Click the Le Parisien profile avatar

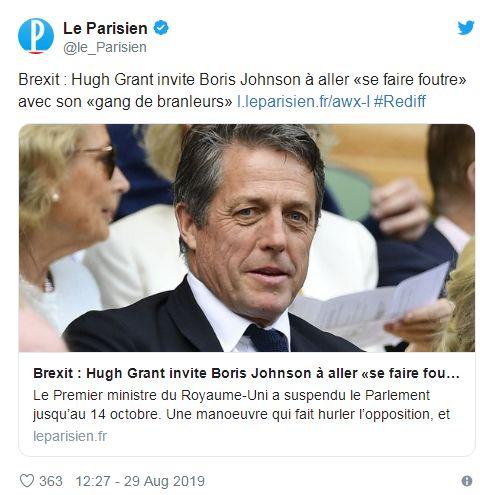[36, 36]
